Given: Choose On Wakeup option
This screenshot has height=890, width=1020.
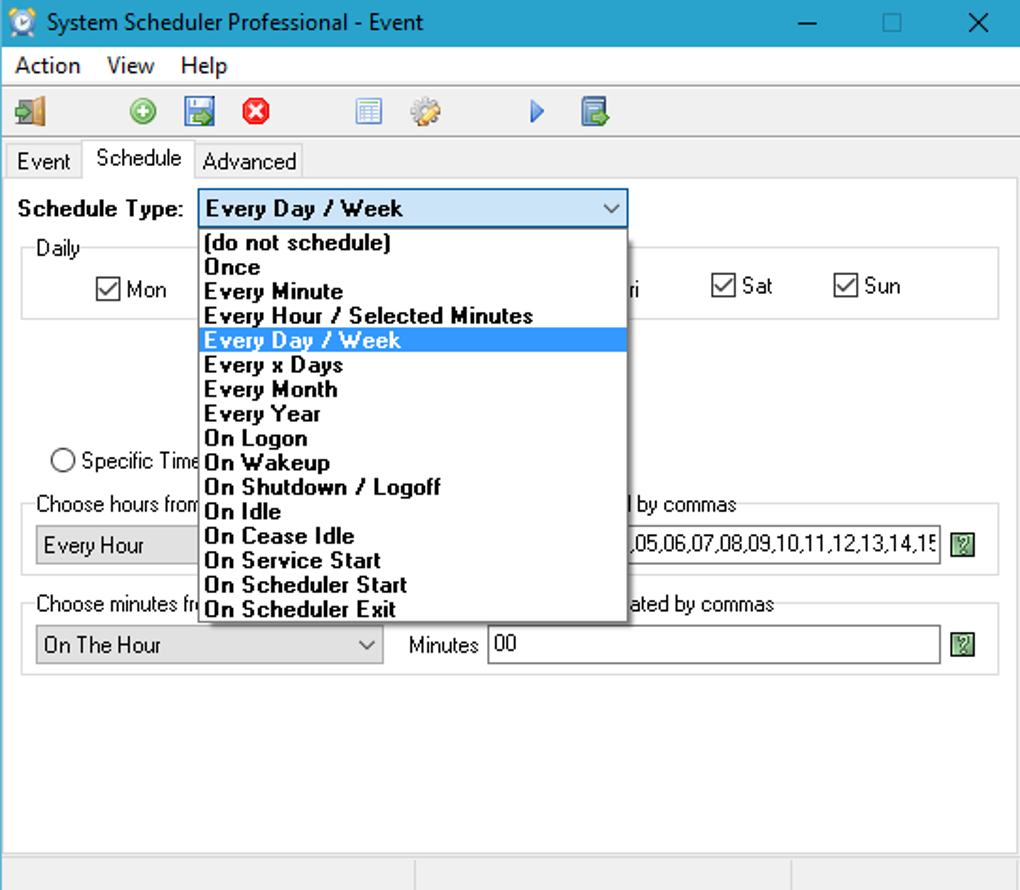Looking at the screenshot, I should click(x=413, y=463).
